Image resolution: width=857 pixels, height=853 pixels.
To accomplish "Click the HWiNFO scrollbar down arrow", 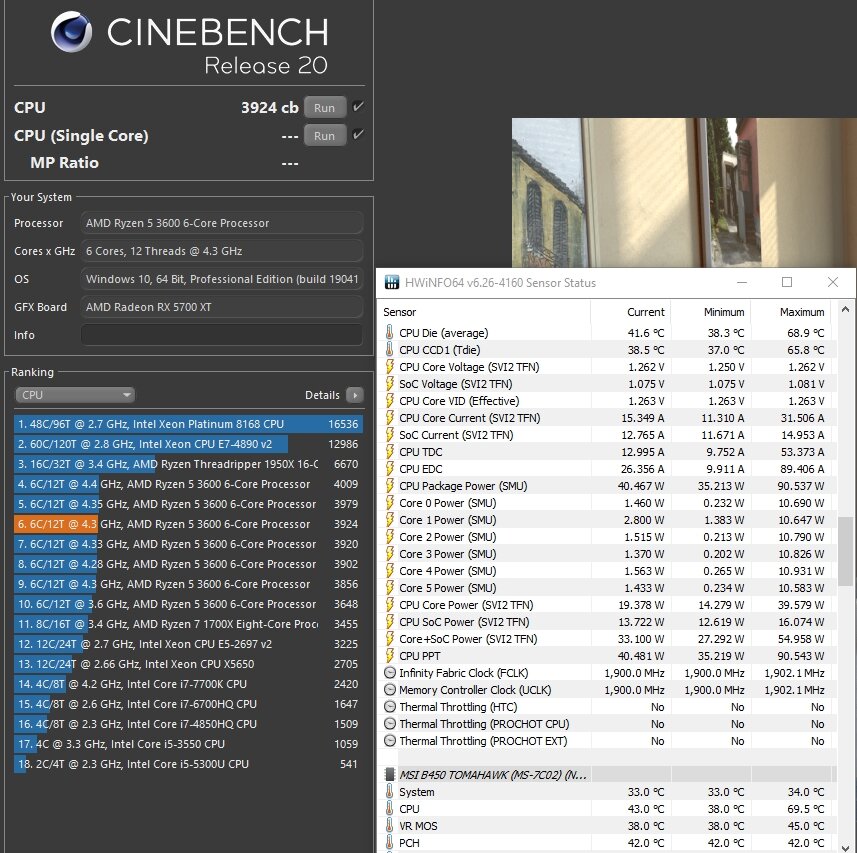I will pos(846,846).
